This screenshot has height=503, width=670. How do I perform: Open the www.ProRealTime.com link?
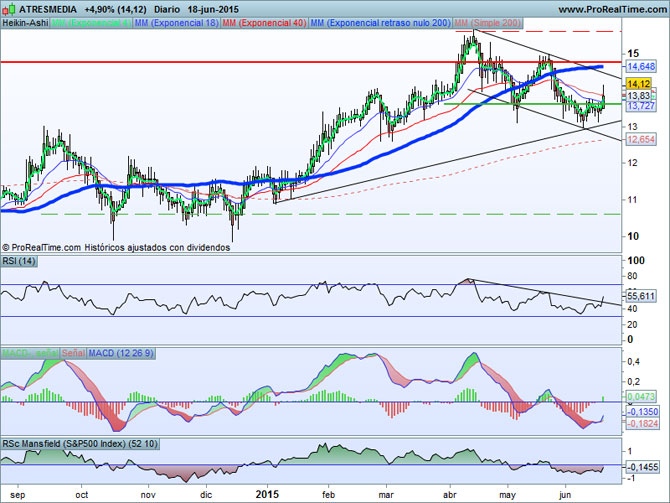[614, 9]
